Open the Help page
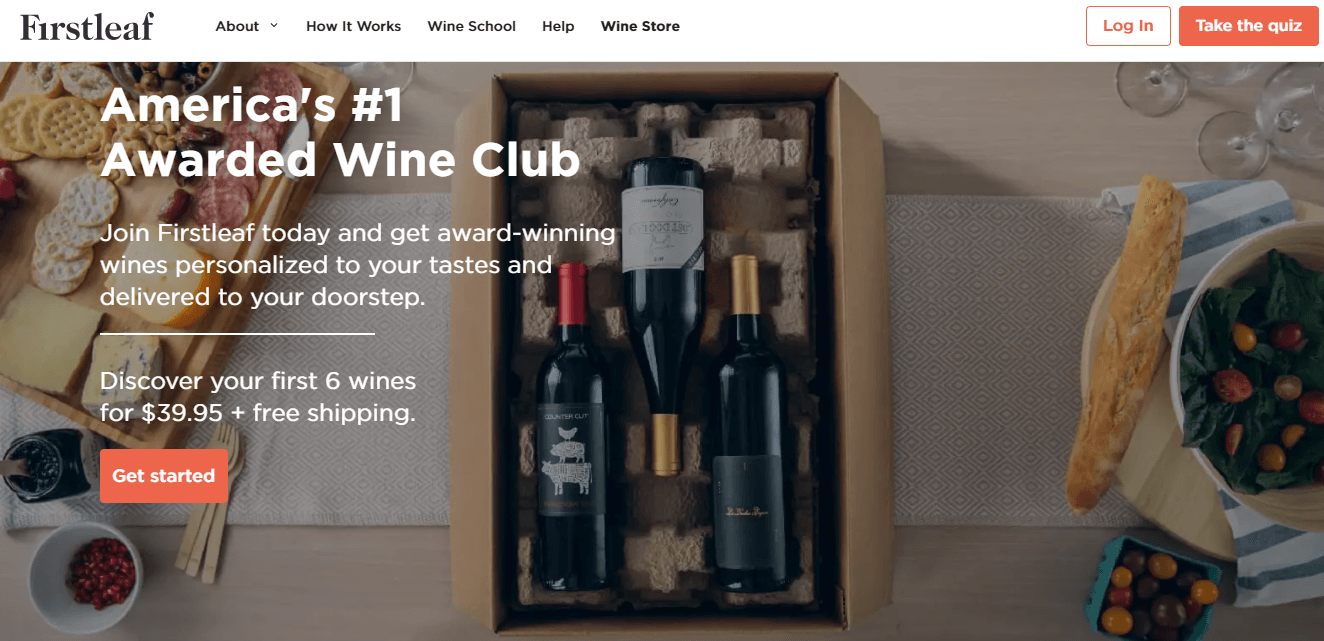Screen dimensions: 1324x641 coord(558,26)
